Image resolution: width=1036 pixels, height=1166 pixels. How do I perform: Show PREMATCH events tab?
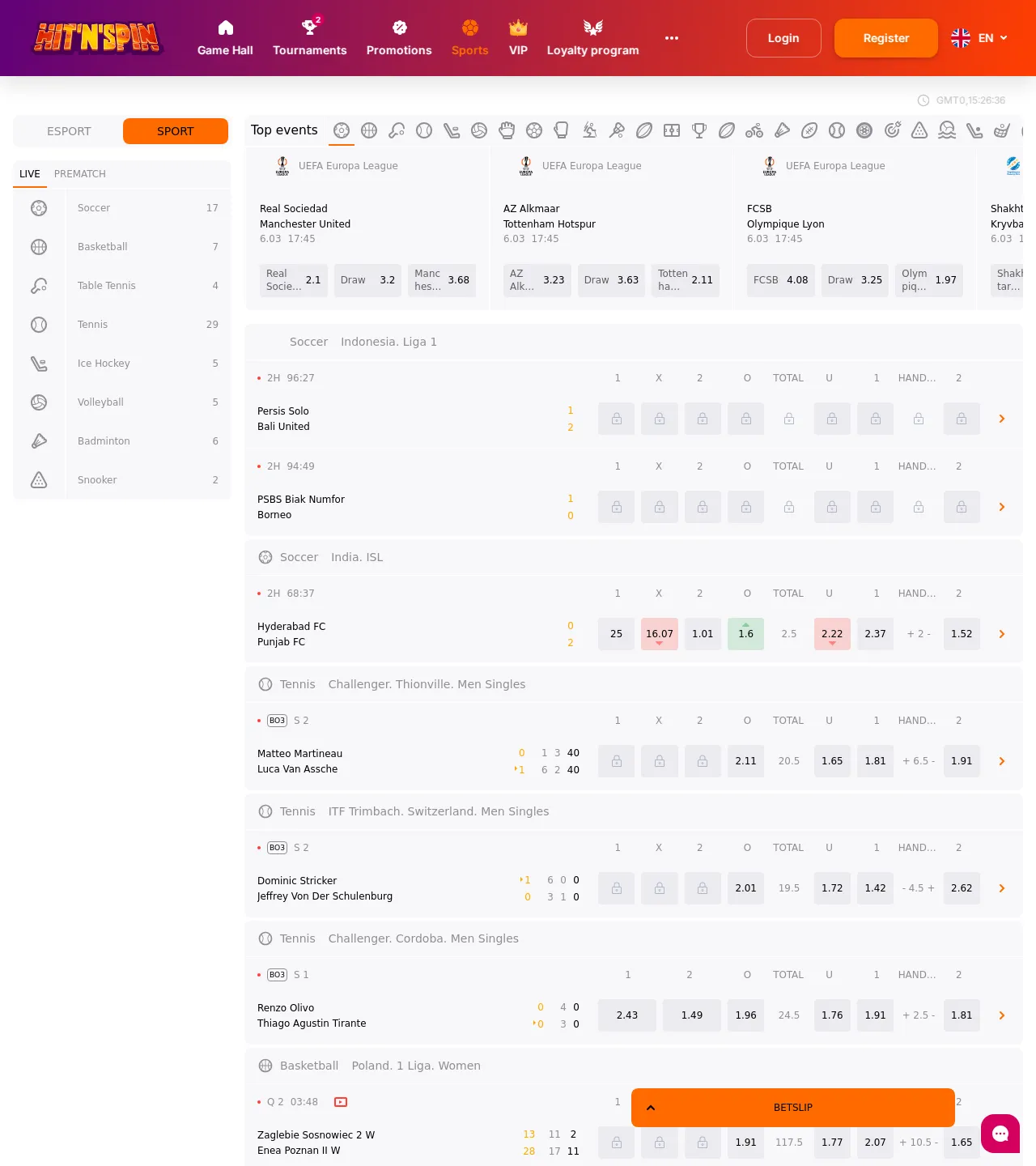tap(80, 174)
